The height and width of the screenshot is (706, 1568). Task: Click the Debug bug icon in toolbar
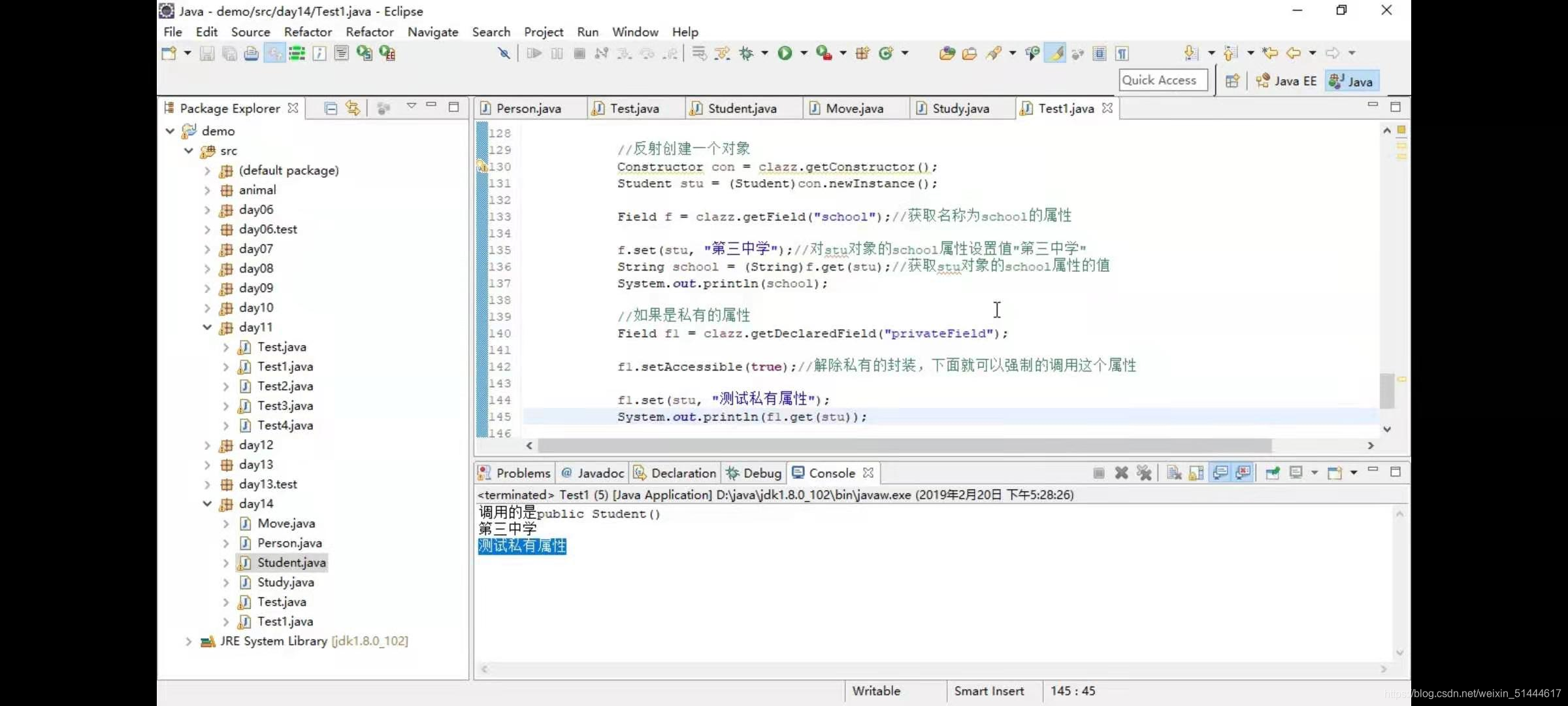click(746, 54)
